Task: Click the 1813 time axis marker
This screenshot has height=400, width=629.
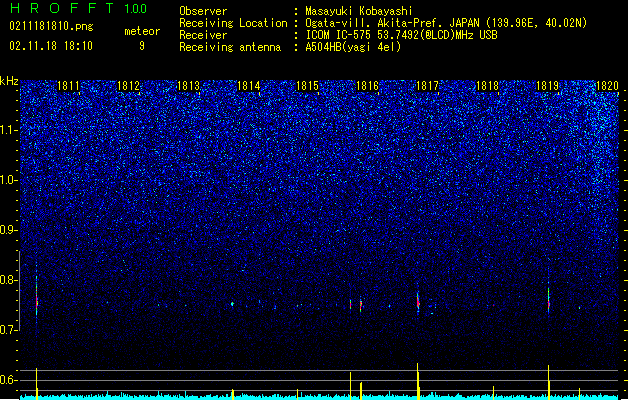Action: tap(188, 86)
